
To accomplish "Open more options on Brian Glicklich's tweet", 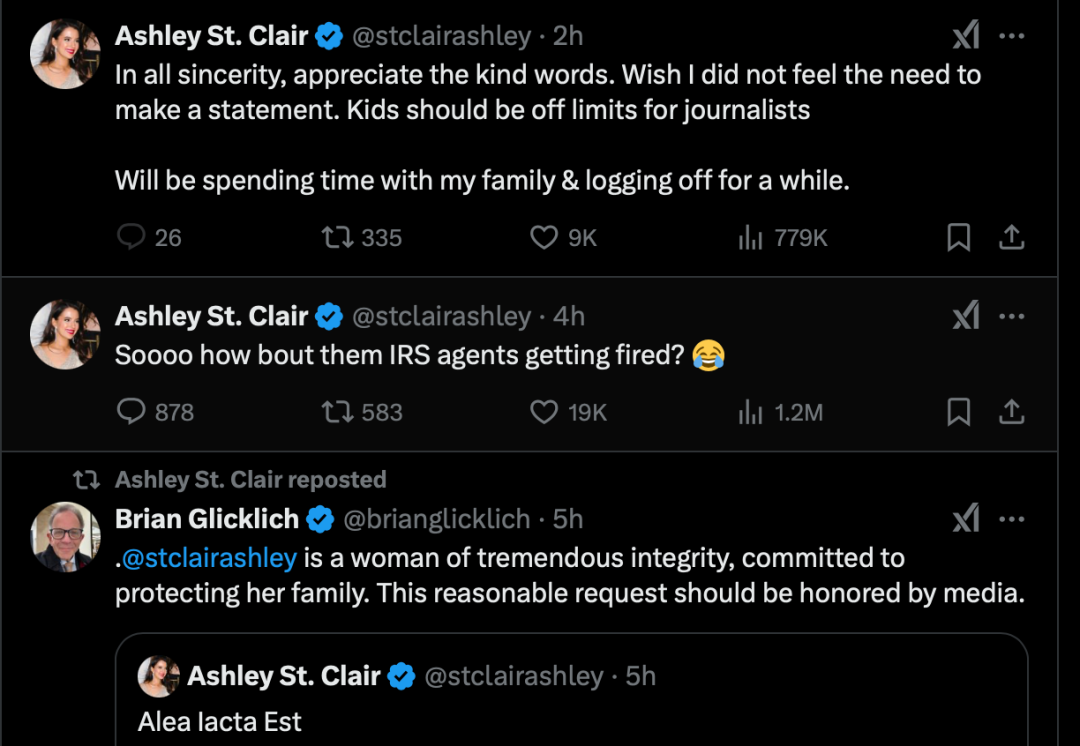I will tap(1011, 519).
